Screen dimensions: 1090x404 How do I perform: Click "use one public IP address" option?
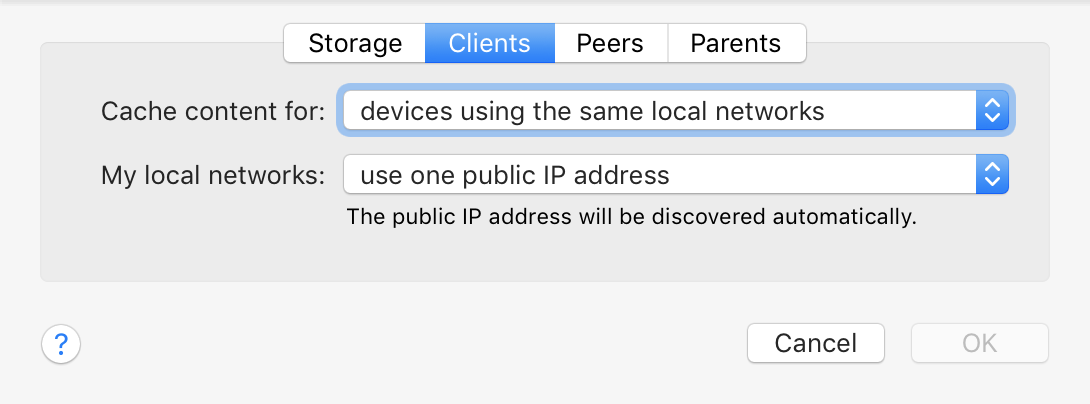[514, 175]
